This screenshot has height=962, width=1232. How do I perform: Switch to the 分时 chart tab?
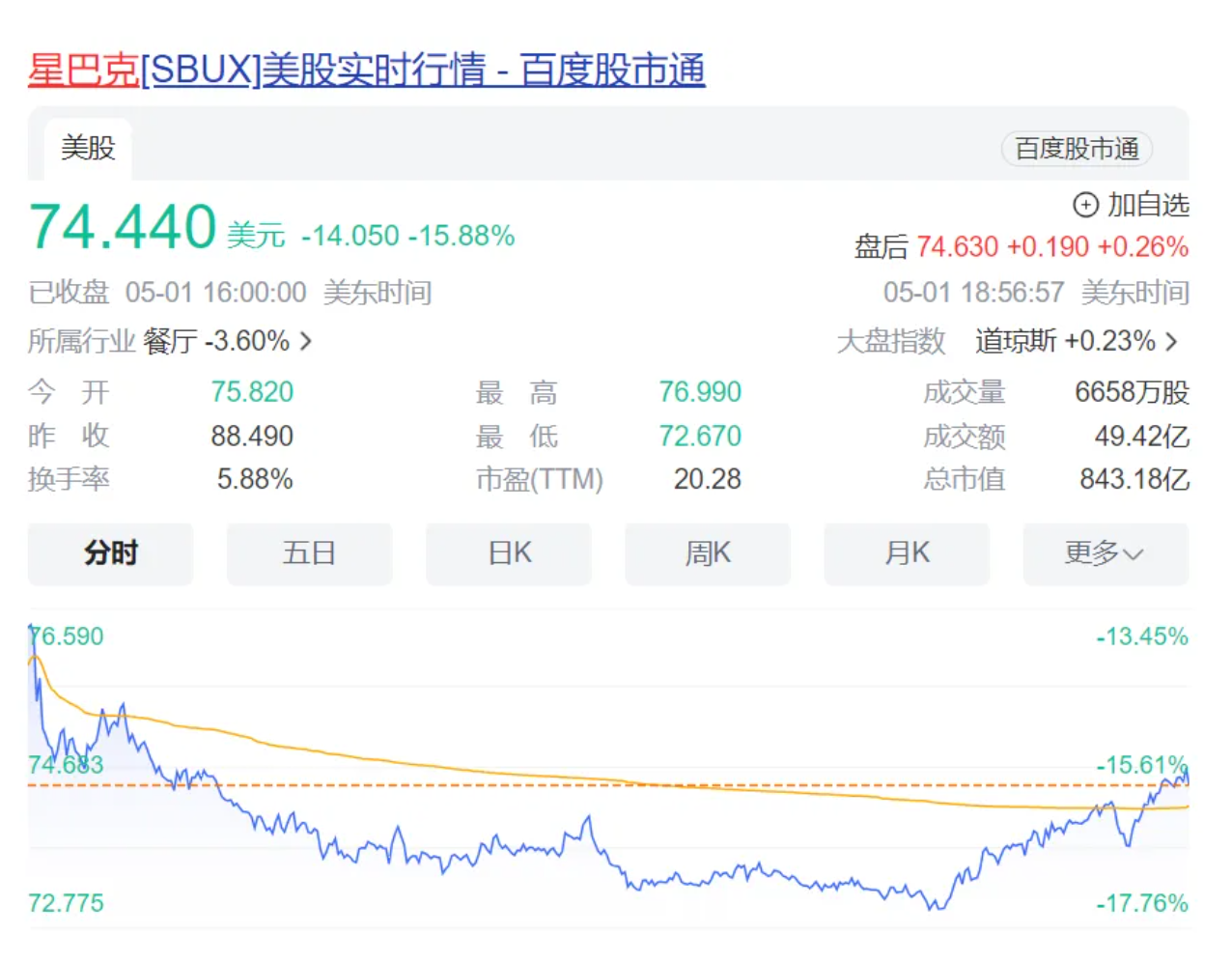click(111, 553)
